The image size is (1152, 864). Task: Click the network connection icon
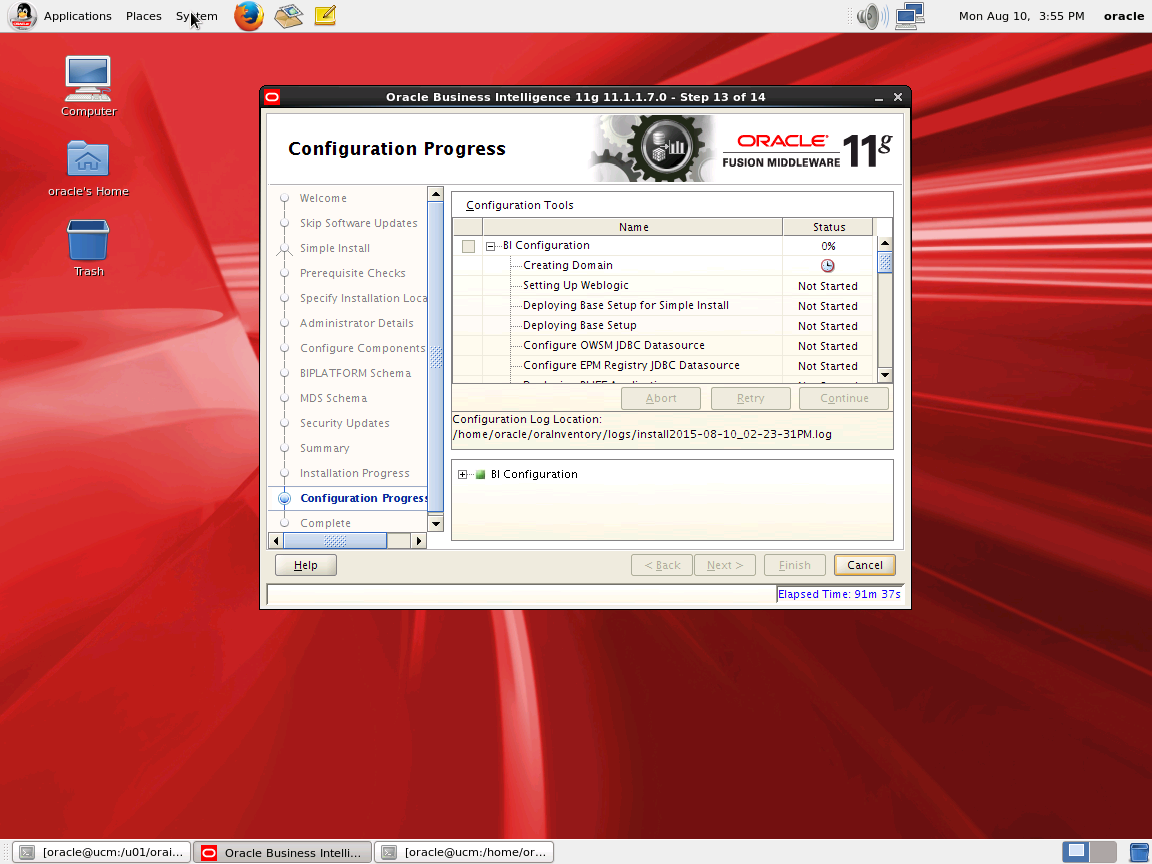[x=910, y=15]
